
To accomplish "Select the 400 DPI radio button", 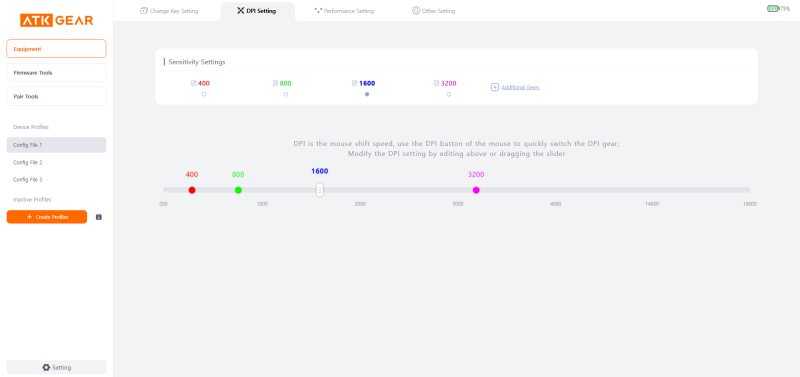I will point(204,94).
